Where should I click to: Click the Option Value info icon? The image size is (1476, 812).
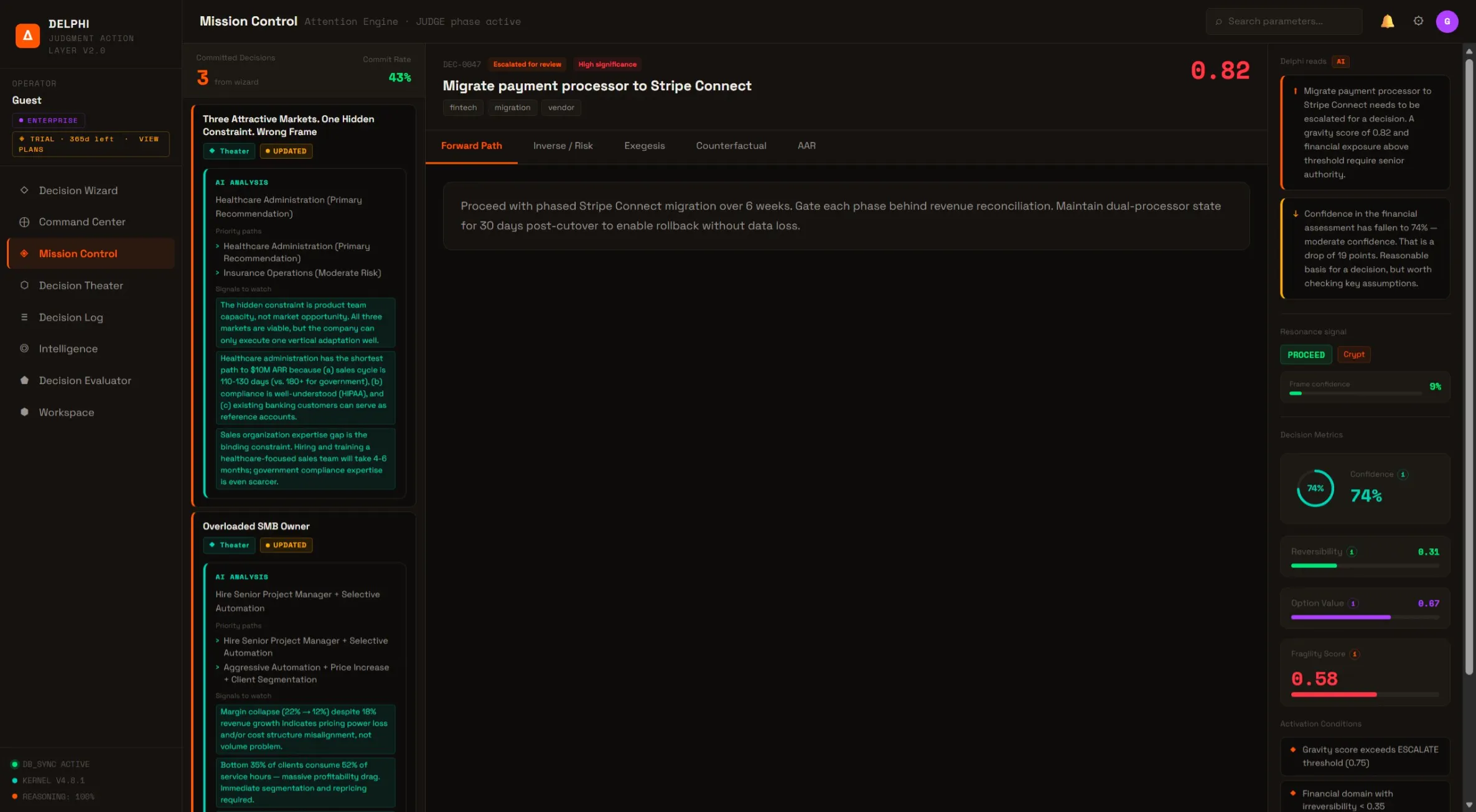[1353, 604]
